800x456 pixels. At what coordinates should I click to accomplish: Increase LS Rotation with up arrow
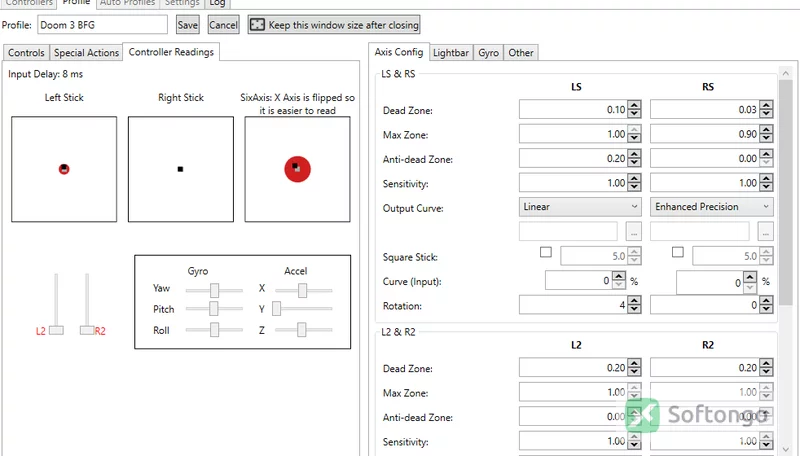click(x=634, y=300)
